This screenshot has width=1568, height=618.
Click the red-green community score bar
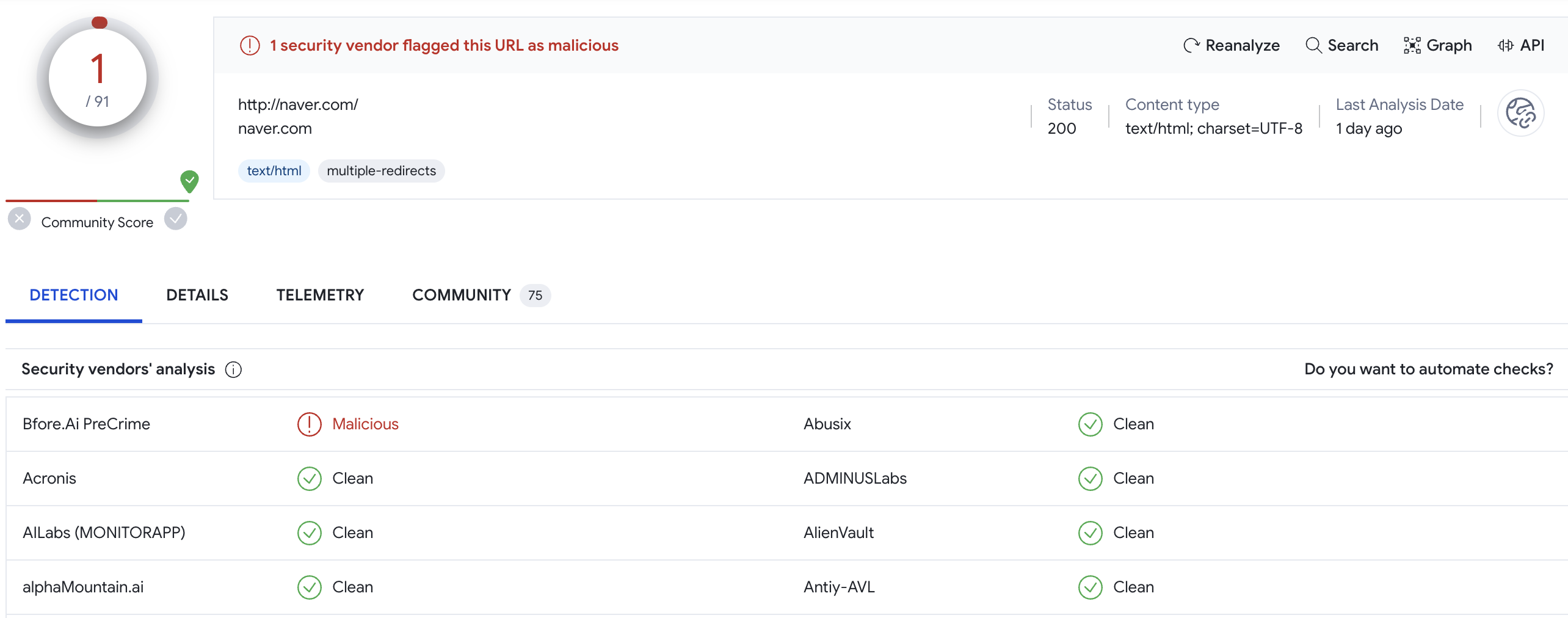click(98, 200)
